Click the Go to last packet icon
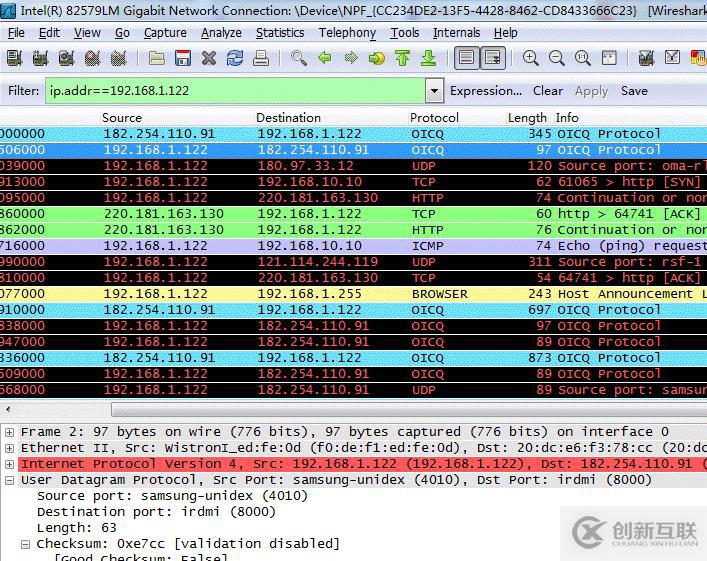 [428, 59]
